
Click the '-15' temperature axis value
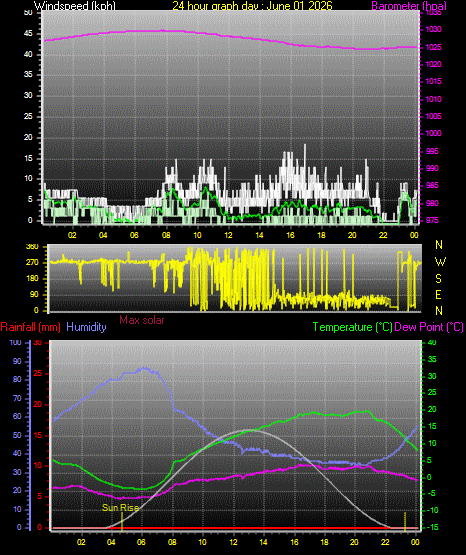click(x=432, y=527)
